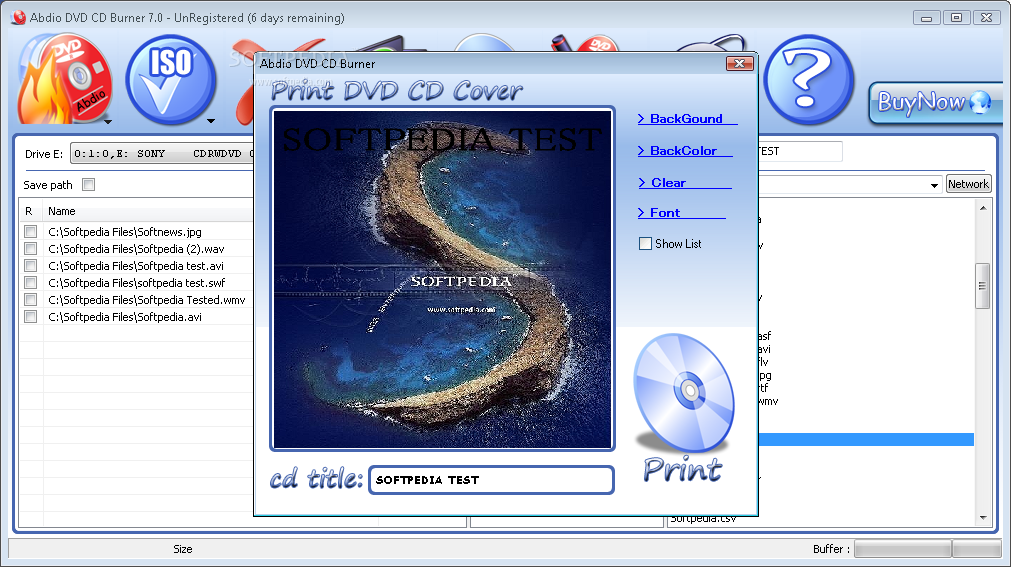The image size is (1011, 567).
Task: Minimize the Abdio DVD CD Burner window
Action: pyautogui.click(x=927, y=18)
